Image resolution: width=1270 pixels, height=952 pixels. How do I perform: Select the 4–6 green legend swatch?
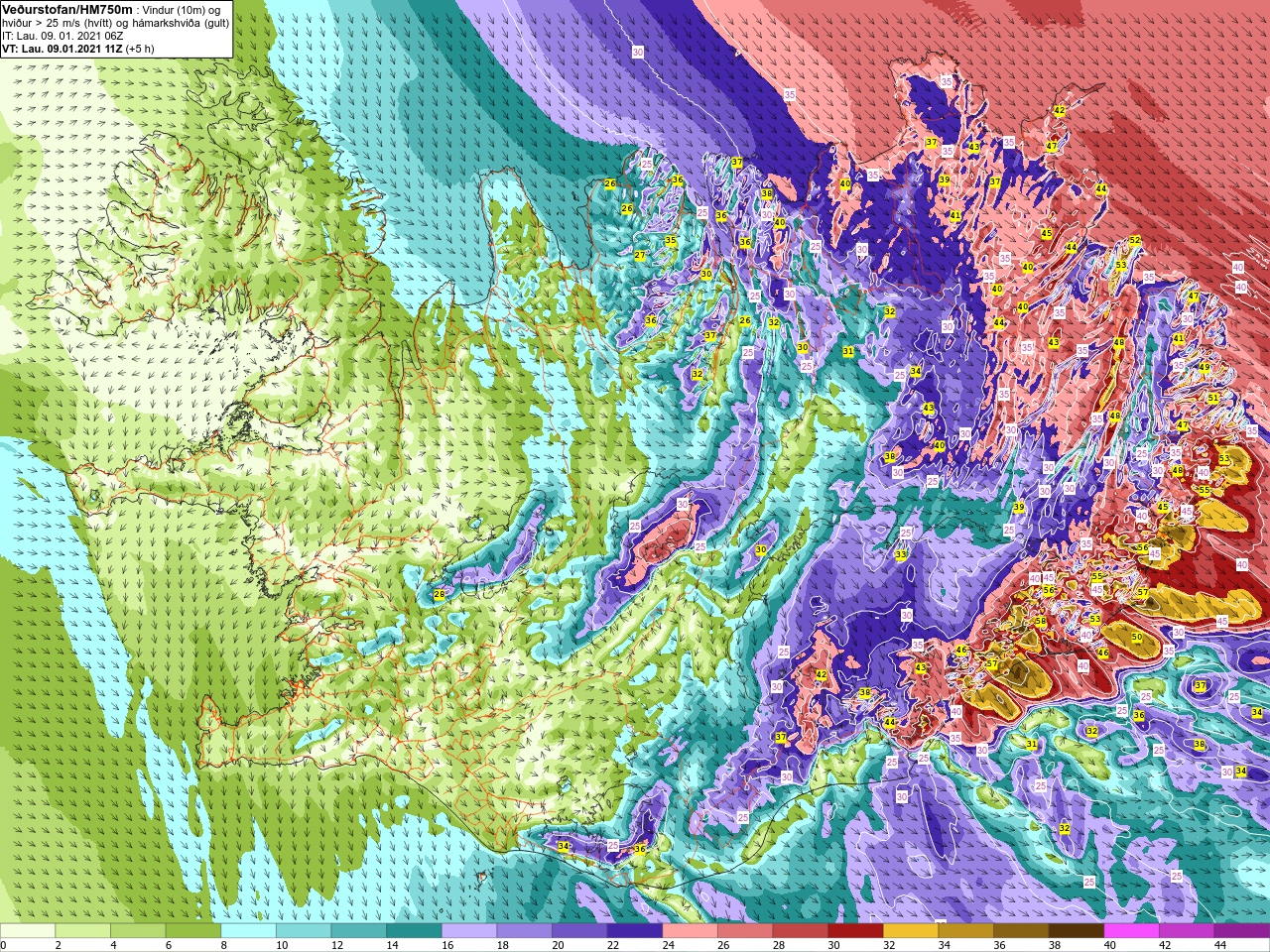click(x=138, y=931)
